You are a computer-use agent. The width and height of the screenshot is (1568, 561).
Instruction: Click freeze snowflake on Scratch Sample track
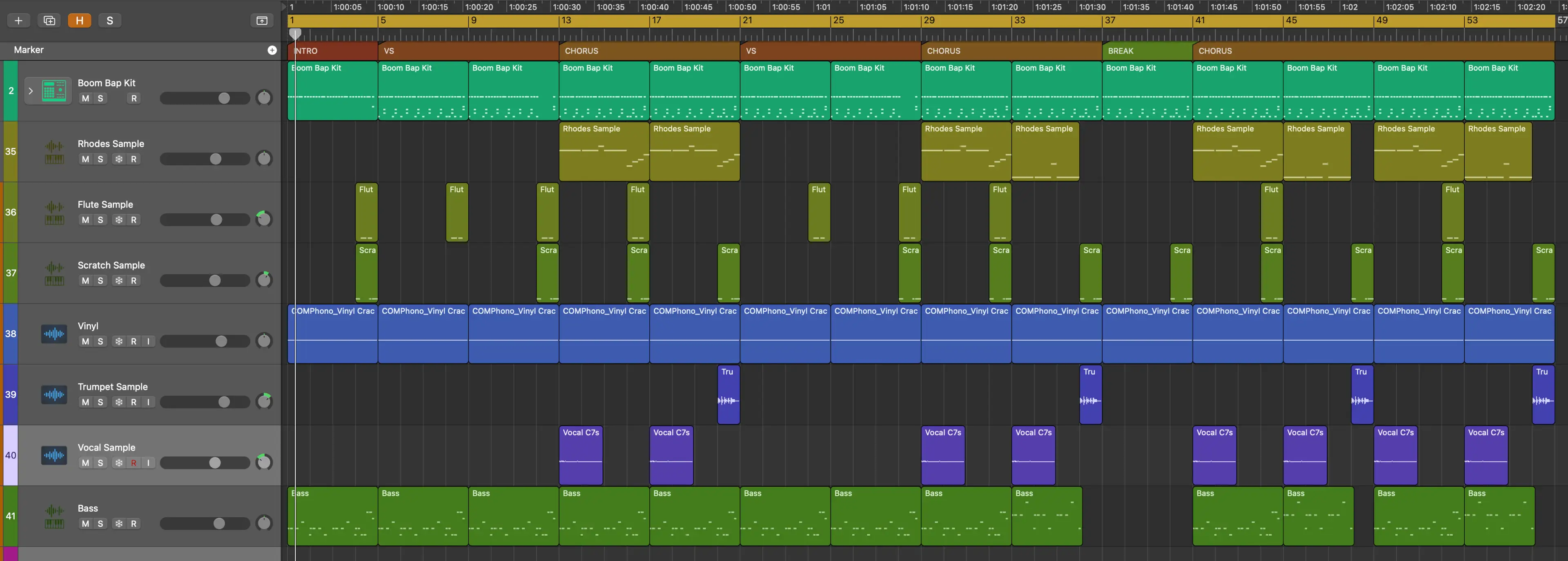point(119,281)
